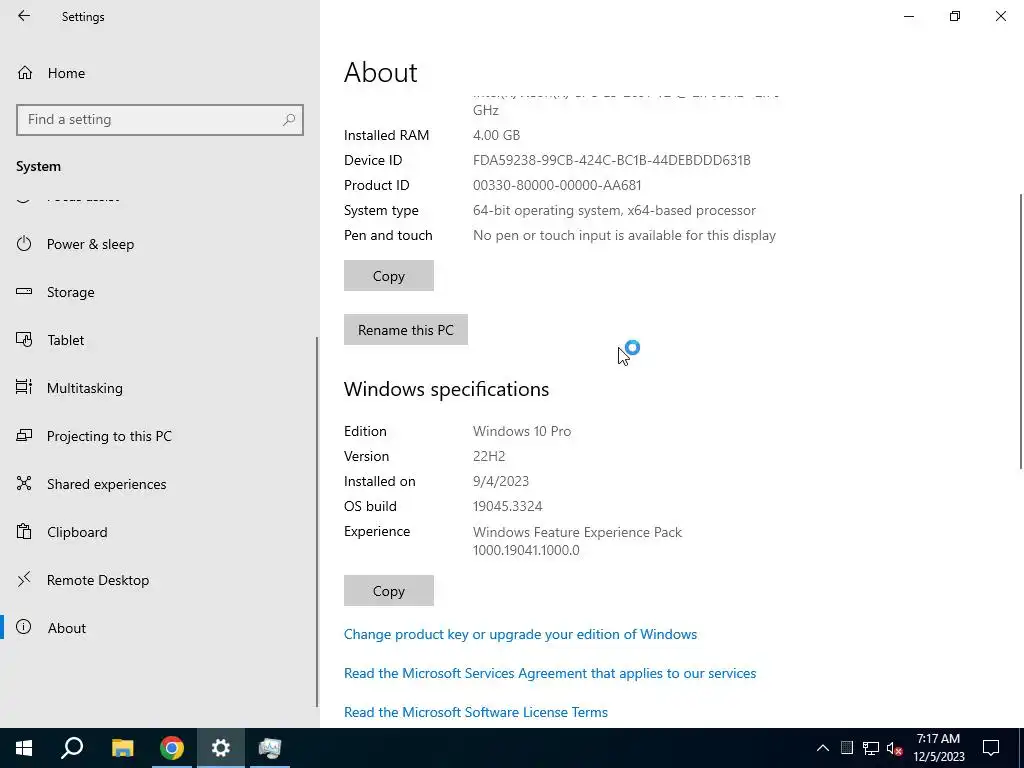Click the main page vertical scrollbar

[1021, 330]
